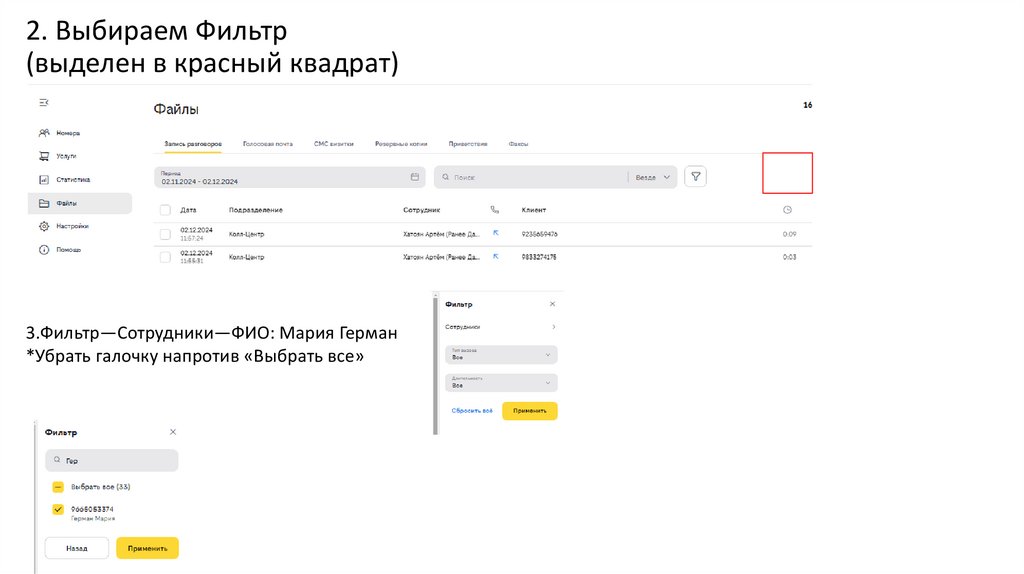1024x574 pixels.
Task: Click client number 9235659476
Action: [539, 234]
